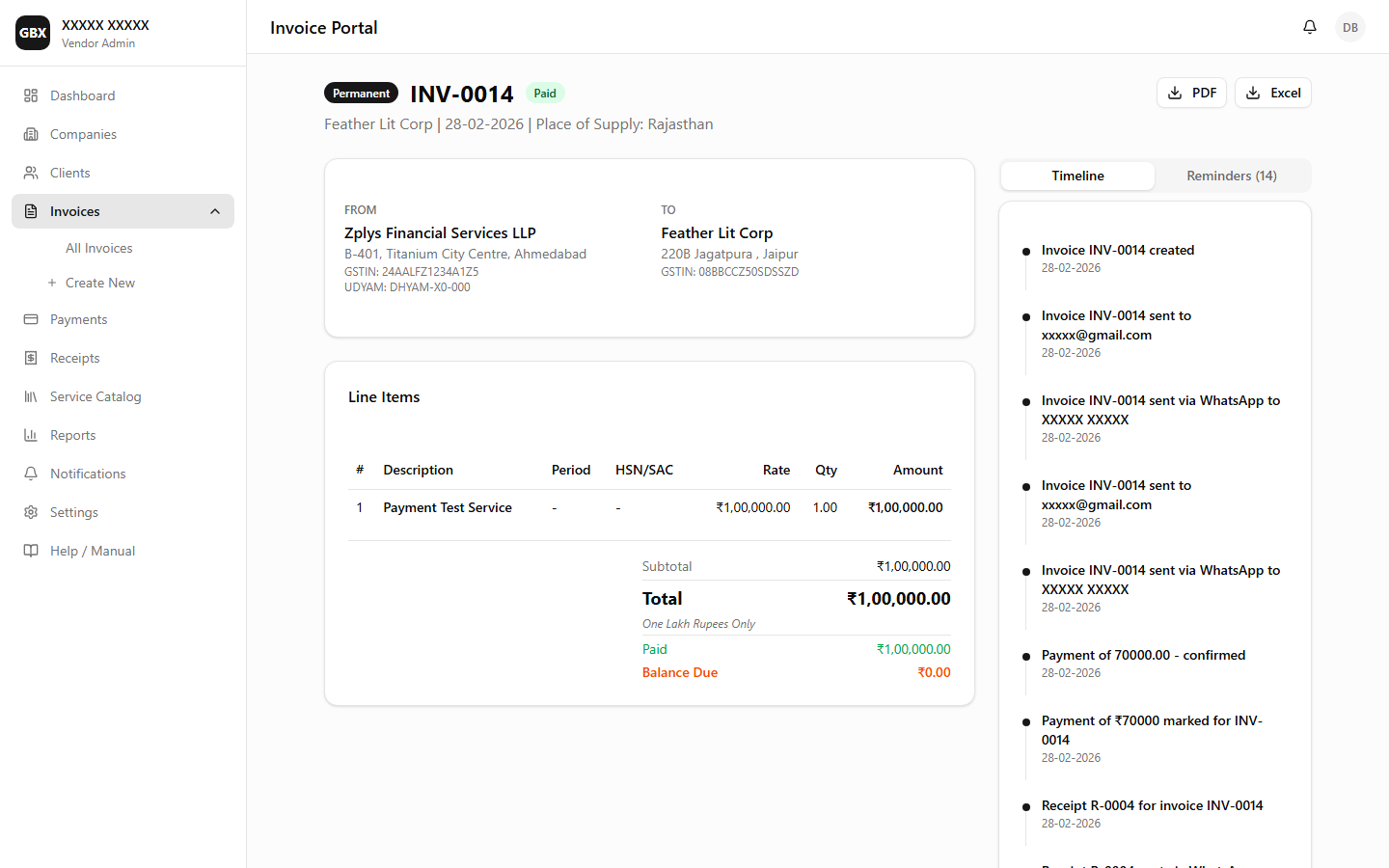Switch to Reminders (14) tab
The width and height of the screenshot is (1389, 868).
tap(1232, 176)
